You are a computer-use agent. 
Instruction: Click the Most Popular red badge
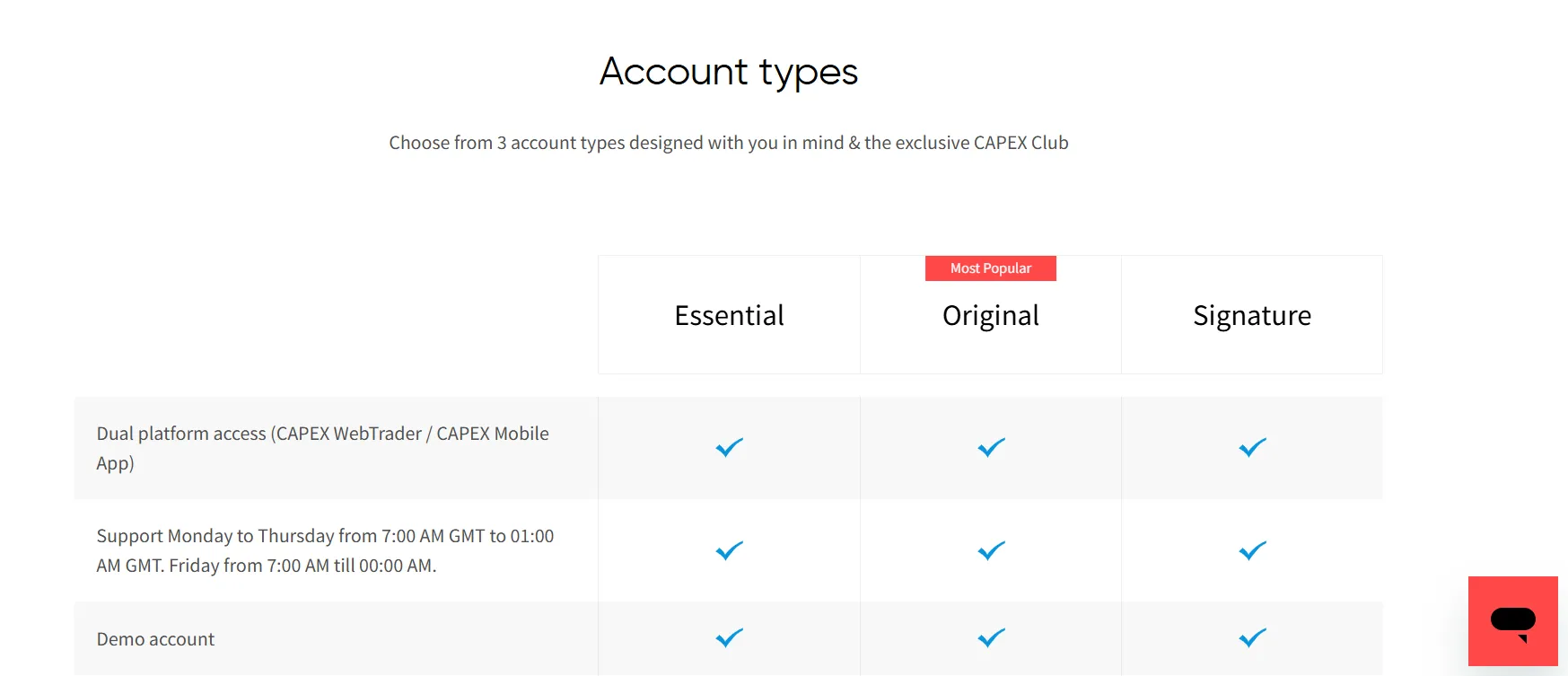[991, 268]
